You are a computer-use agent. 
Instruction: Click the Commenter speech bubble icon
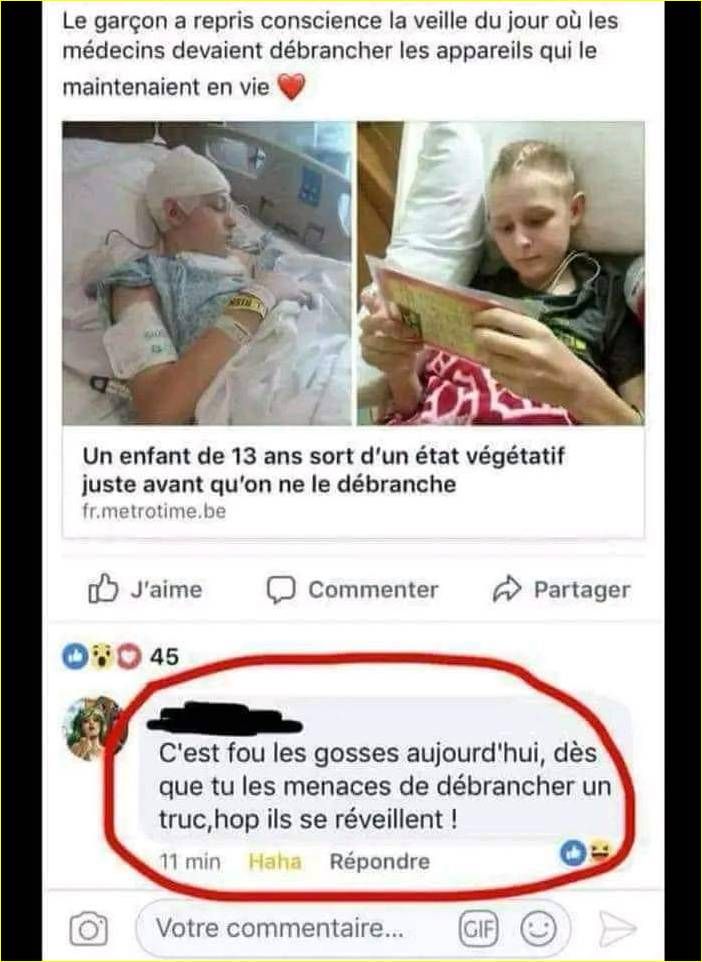click(x=281, y=590)
